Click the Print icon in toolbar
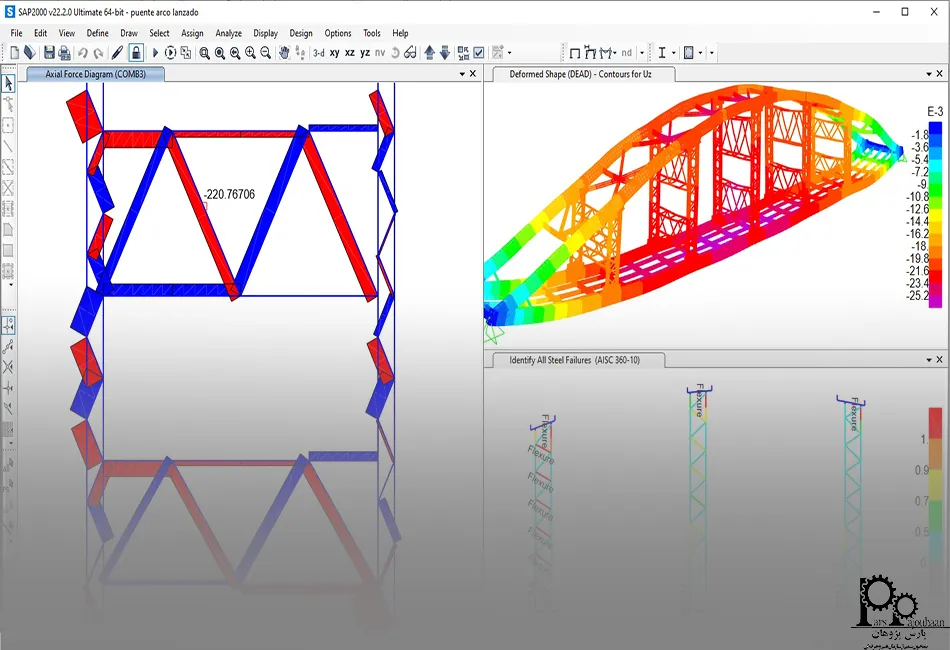 (64, 53)
